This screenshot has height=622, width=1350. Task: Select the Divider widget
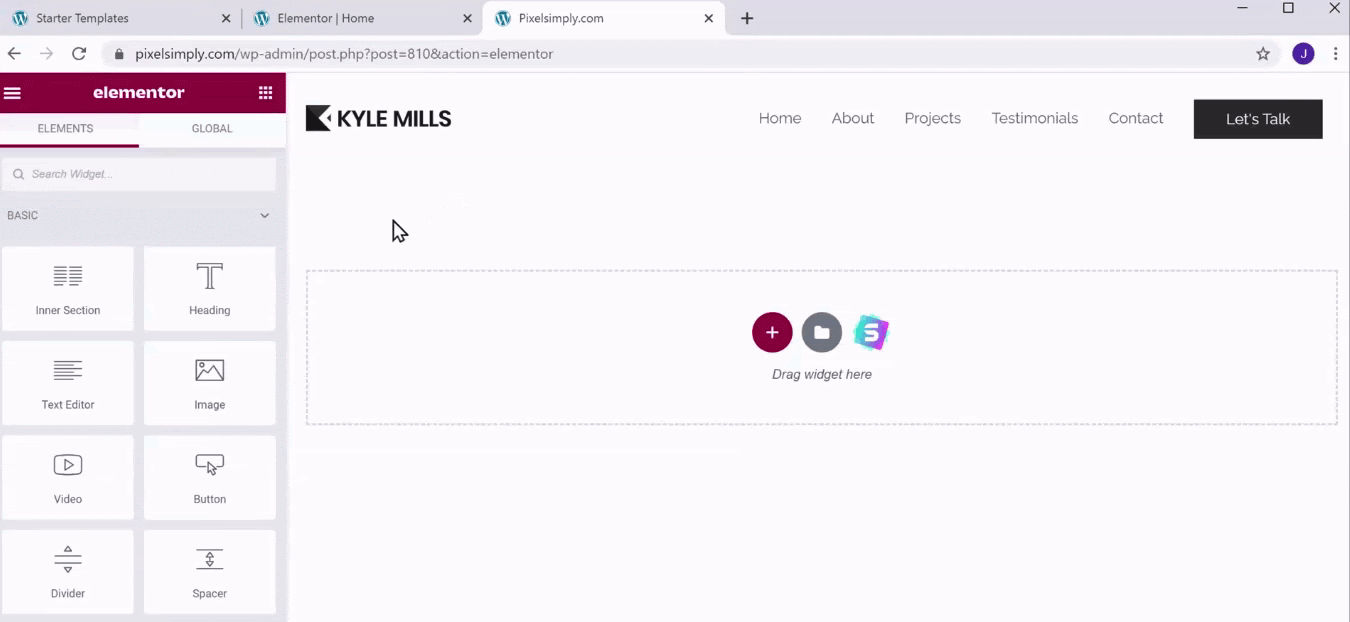click(x=67, y=571)
